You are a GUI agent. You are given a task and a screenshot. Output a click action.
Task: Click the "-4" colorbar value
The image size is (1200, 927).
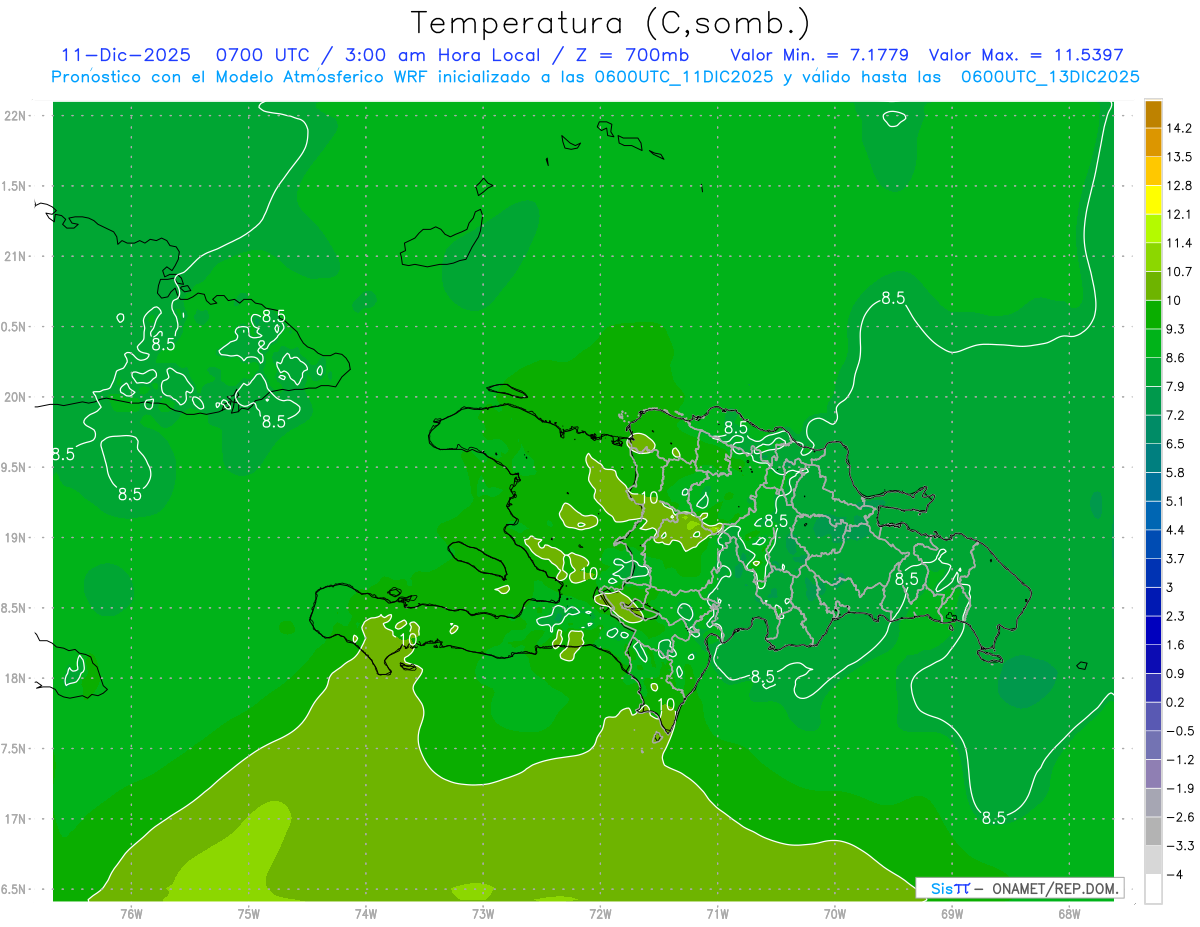point(1173,875)
